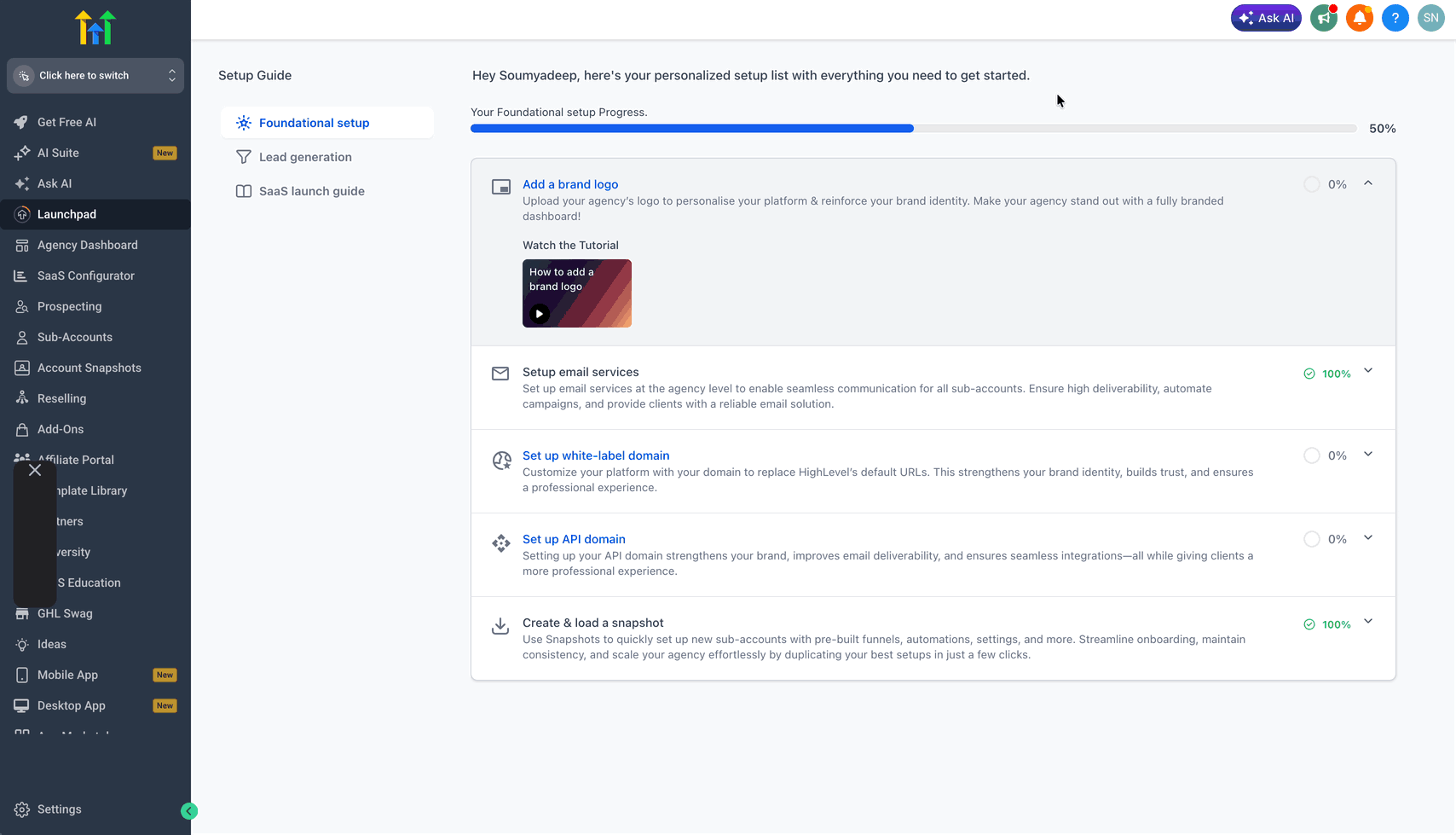Open the orange notifications bell
This screenshot has width=1456, height=835.
(1360, 18)
